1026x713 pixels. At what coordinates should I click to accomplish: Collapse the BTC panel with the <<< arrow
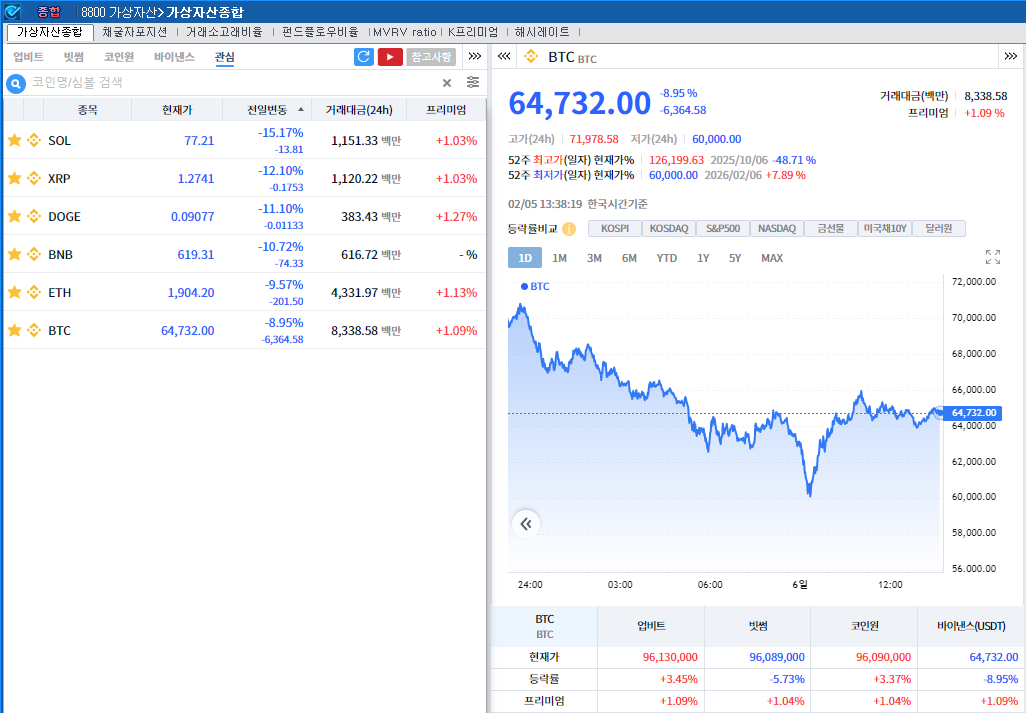pyautogui.click(x=504, y=56)
